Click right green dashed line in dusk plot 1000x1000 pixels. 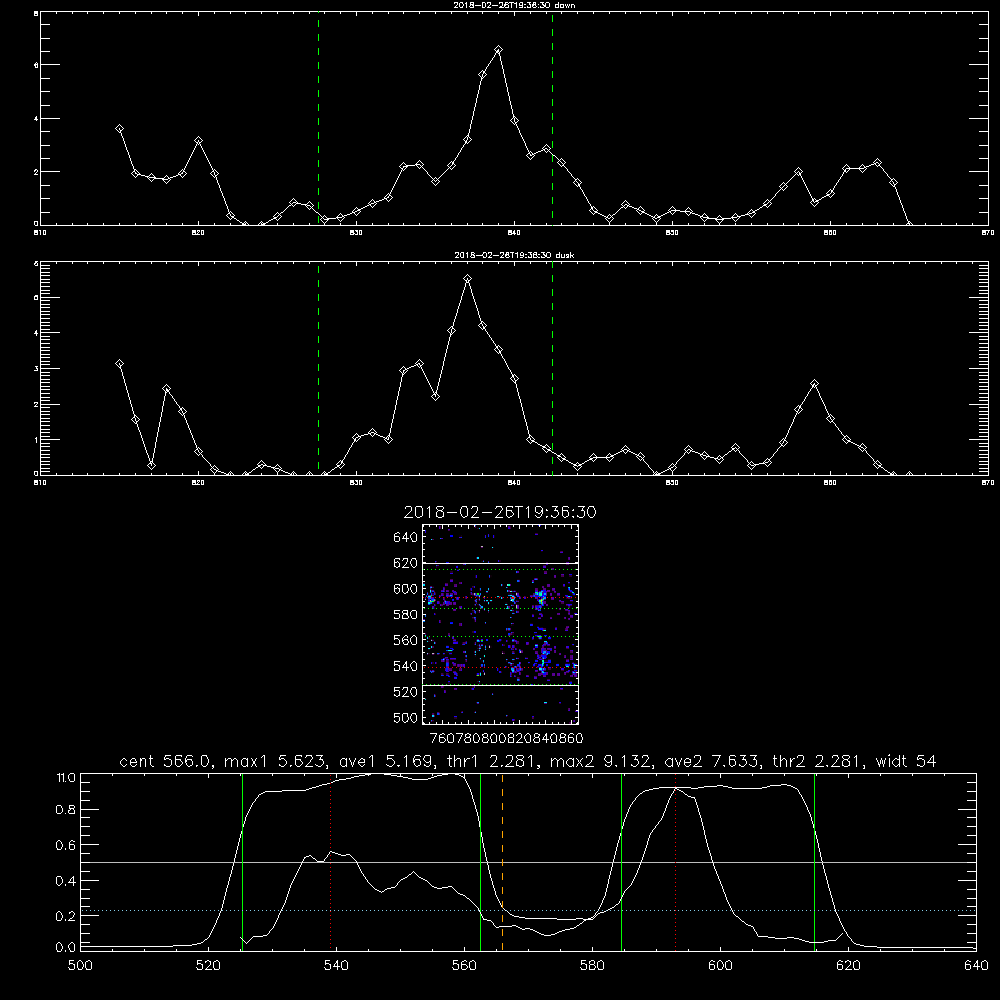coord(552,369)
